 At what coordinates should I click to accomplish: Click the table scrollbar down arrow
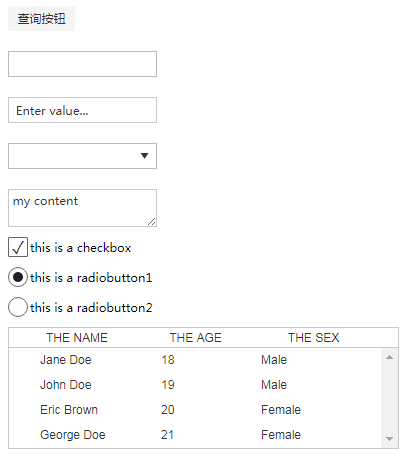(x=389, y=439)
